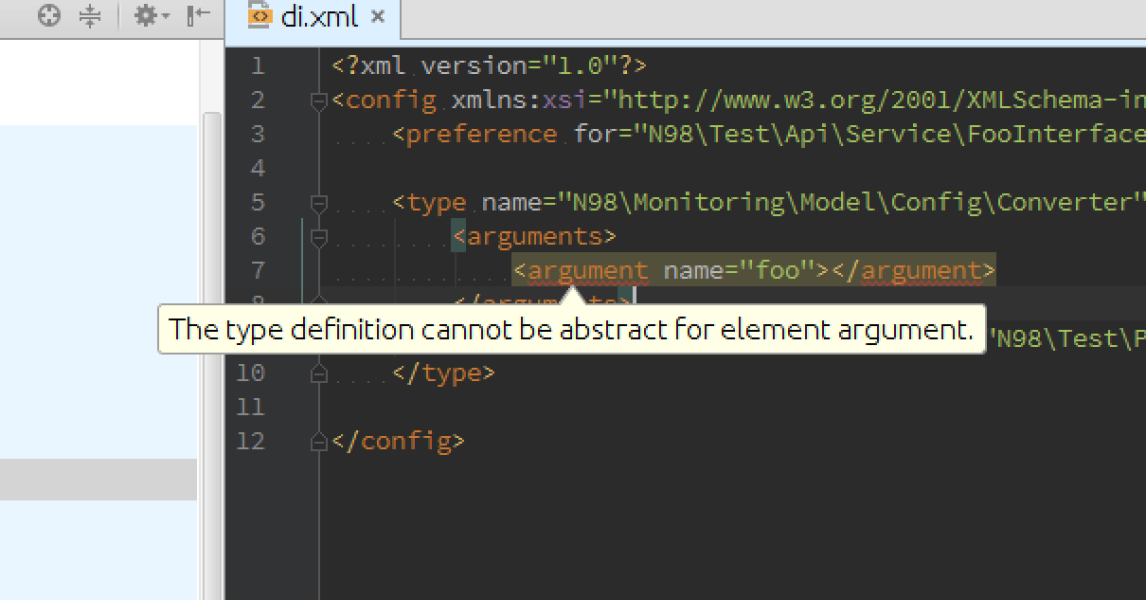This screenshot has width=1146, height=600.
Task: Click the fold marker beside line 10
Action: click(x=318, y=372)
